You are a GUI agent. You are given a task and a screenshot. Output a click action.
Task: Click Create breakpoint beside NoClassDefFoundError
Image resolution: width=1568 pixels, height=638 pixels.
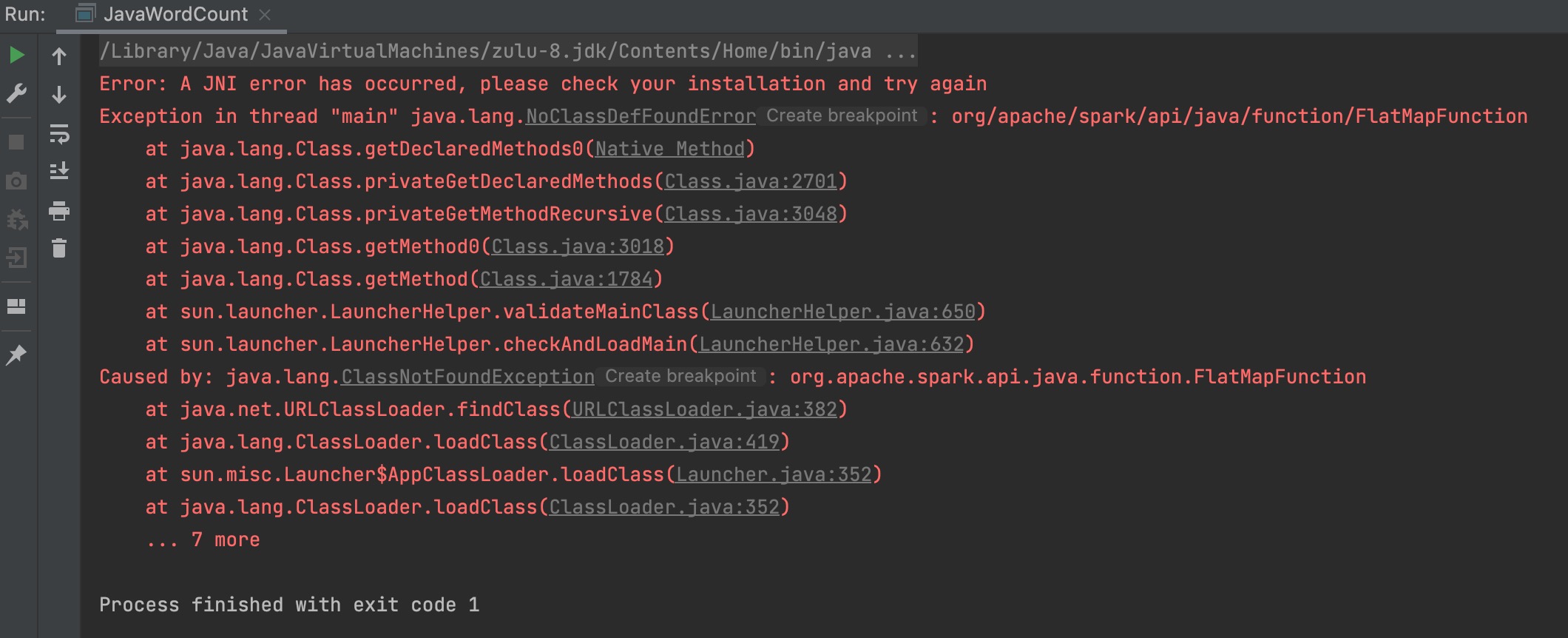[842, 115]
